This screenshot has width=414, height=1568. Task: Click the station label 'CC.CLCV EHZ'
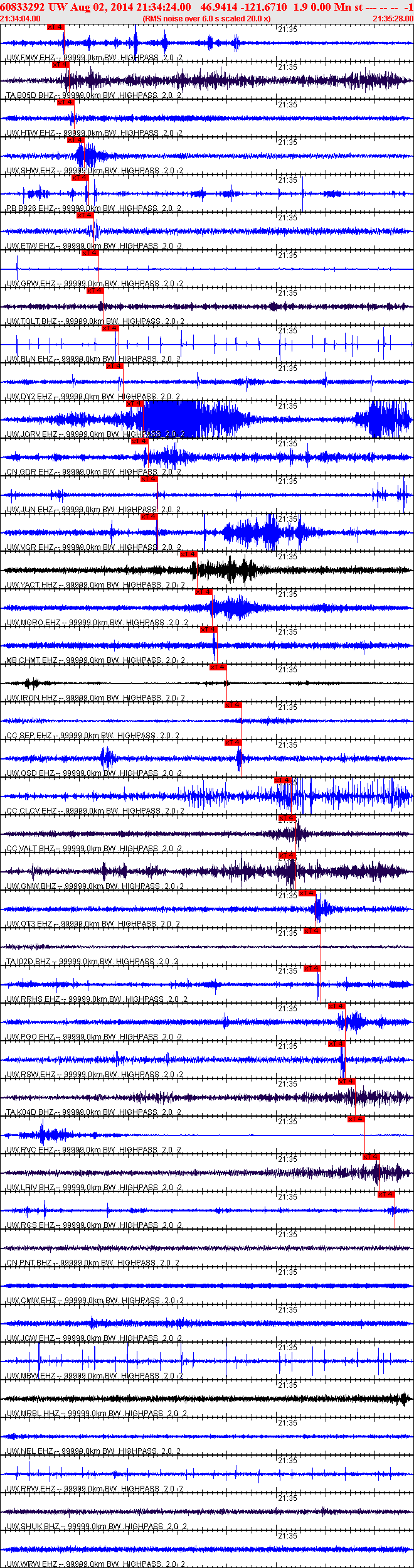click(31, 811)
